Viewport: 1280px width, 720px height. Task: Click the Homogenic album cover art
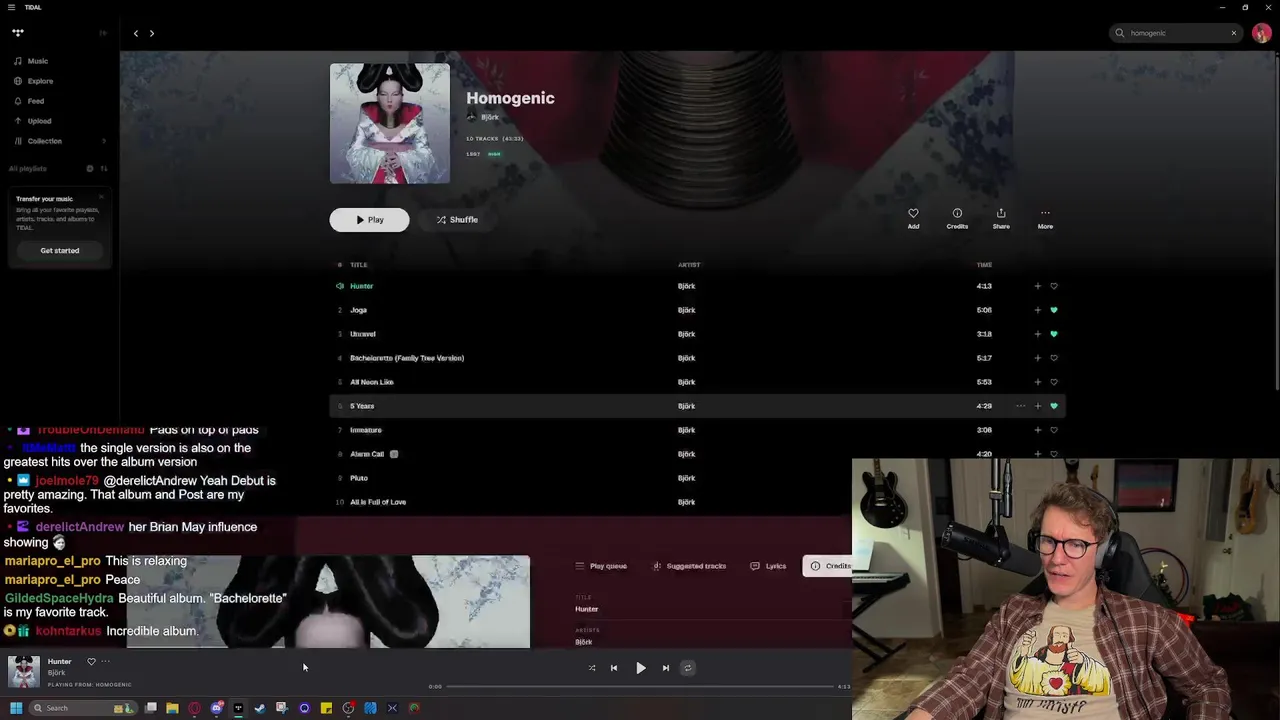tap(390, 123)
